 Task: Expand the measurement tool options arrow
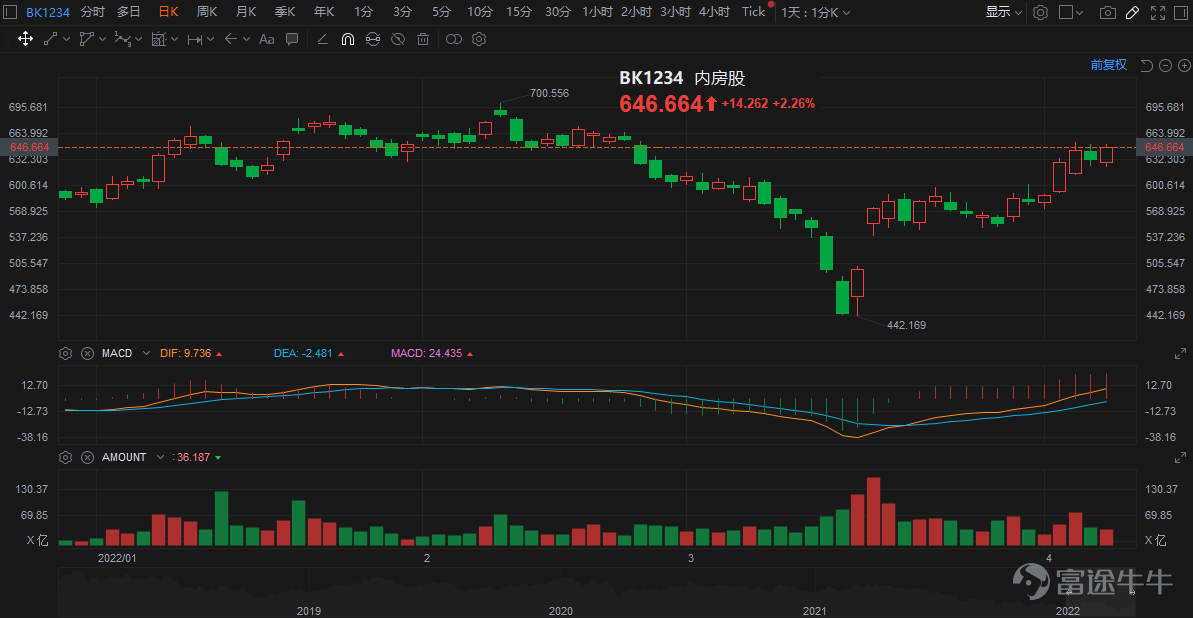click(x=175, y=39)
